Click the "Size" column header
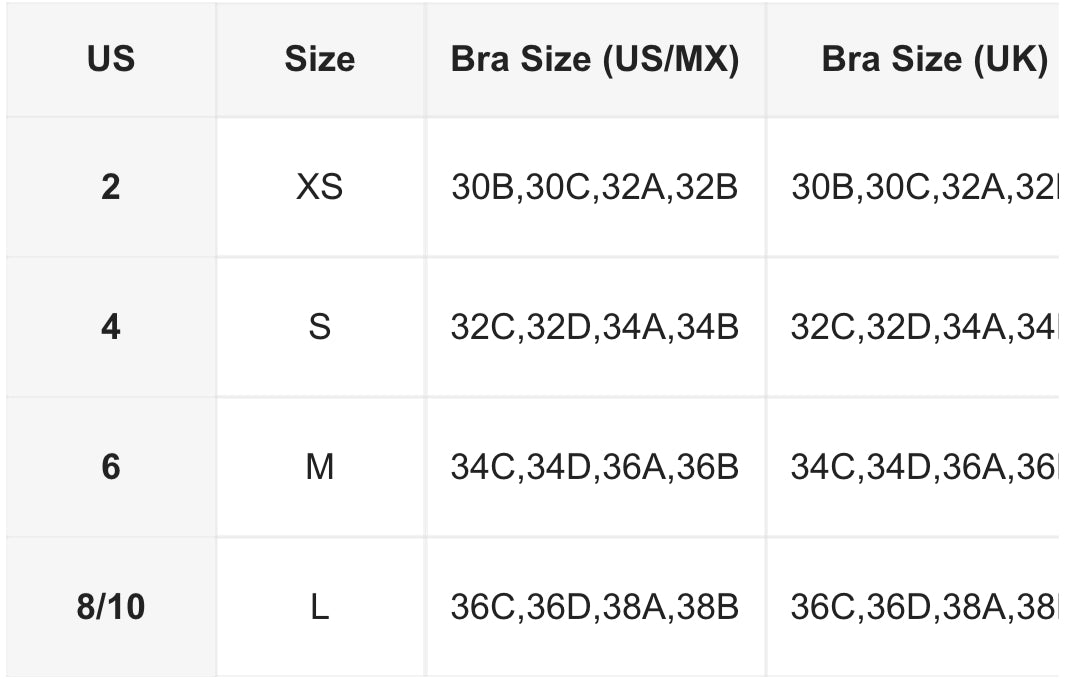Screen dimensions: 1068x686 [319, 60]
